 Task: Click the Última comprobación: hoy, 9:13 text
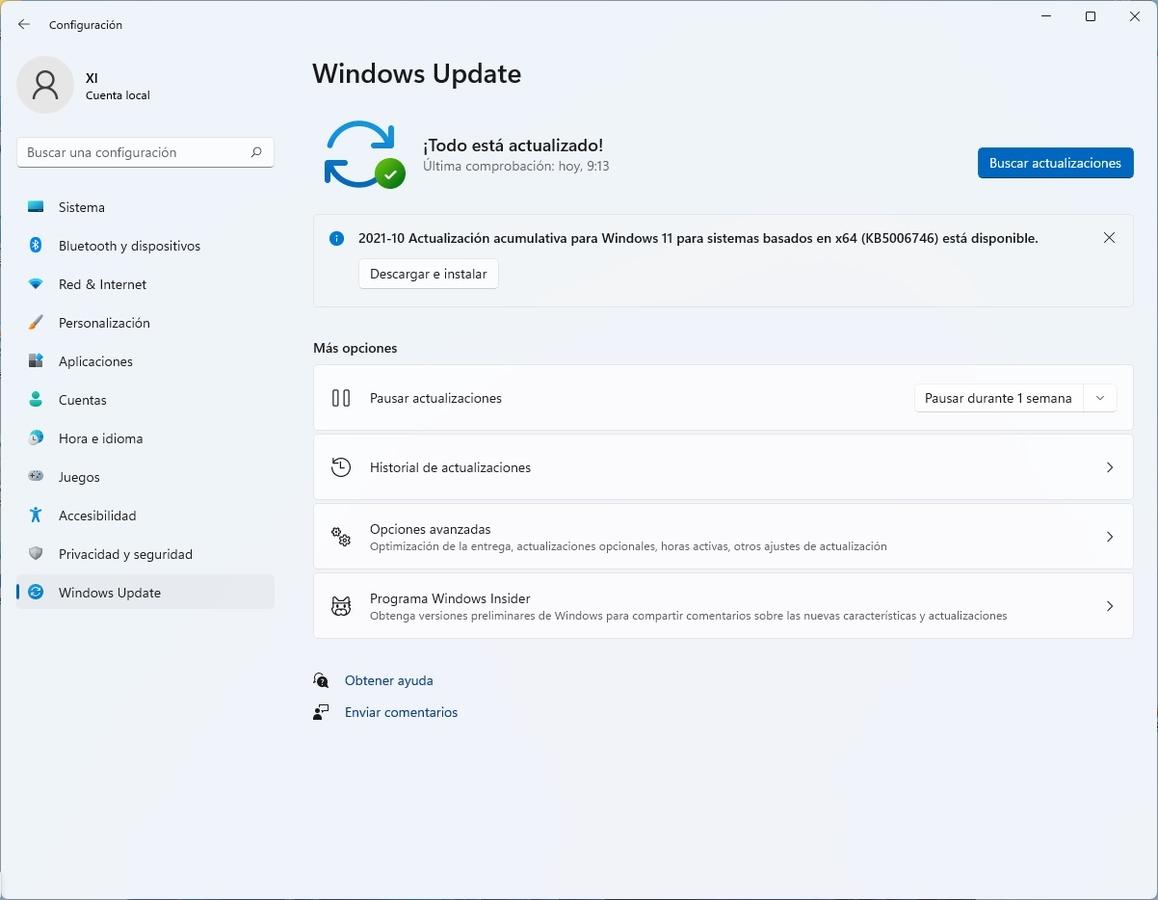515,166
